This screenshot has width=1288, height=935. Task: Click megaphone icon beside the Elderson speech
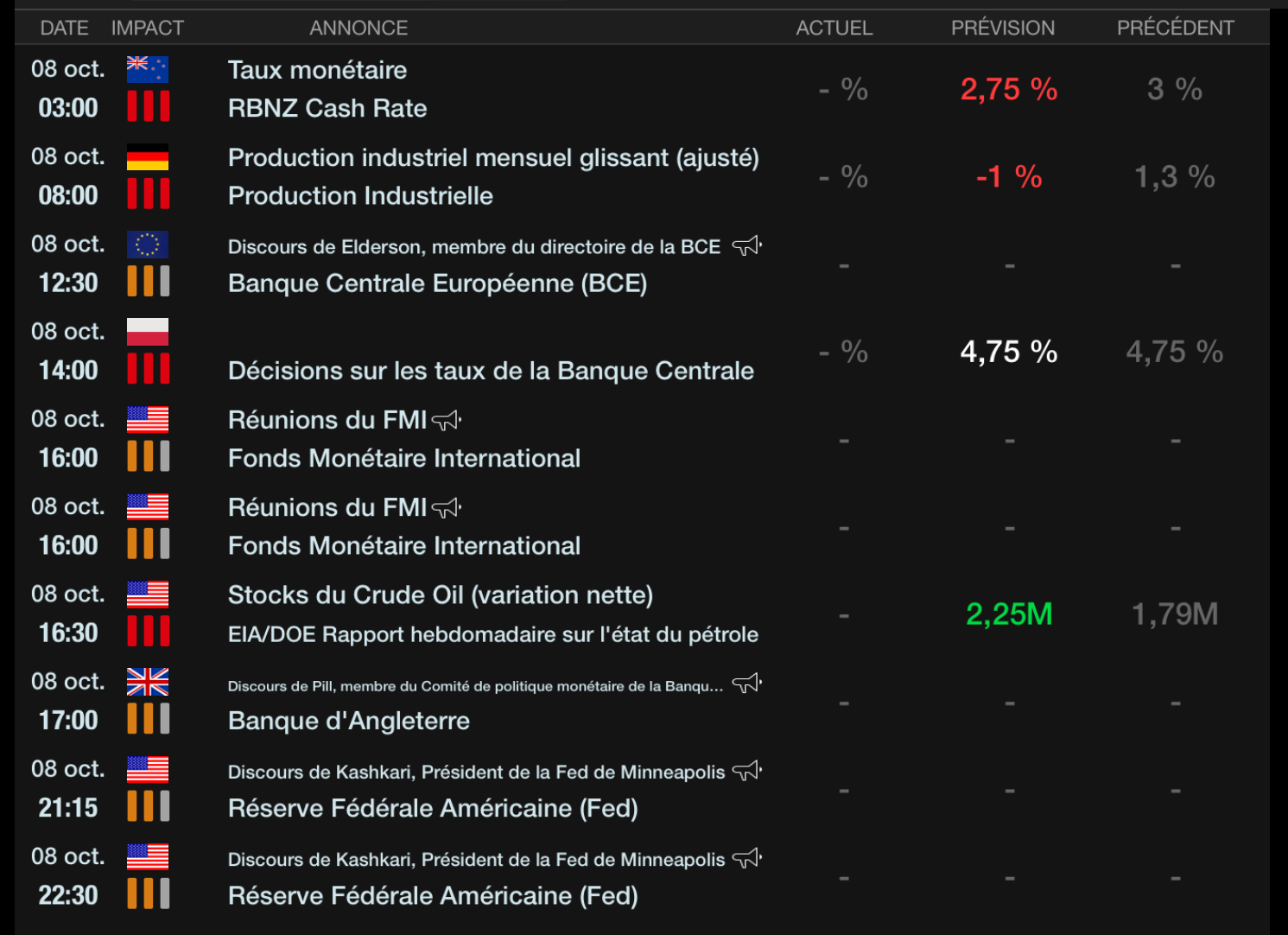[746, 246]
